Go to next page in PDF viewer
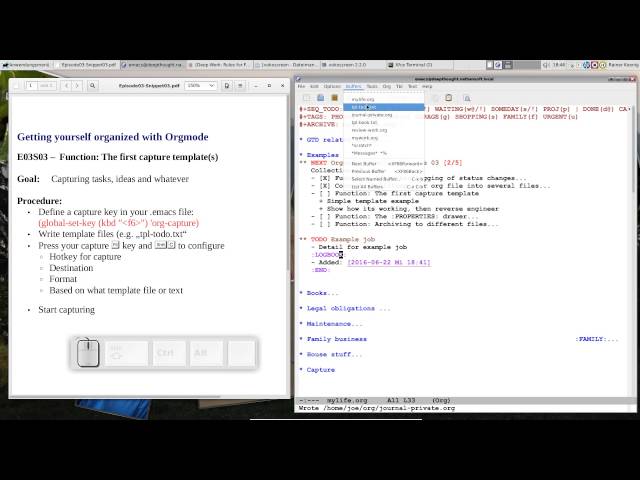Image resolution: width=640 pixels, height=480 pixels. click(x=77, y=86)
